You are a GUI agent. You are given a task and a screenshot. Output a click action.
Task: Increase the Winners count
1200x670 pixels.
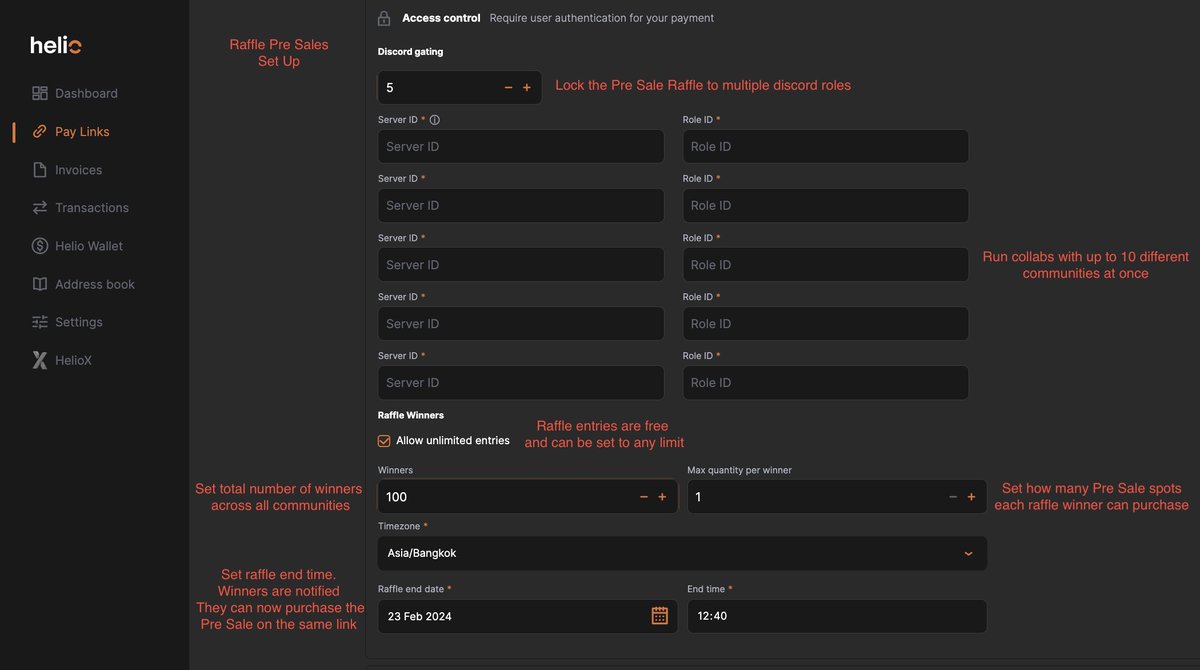coord(662,497)
